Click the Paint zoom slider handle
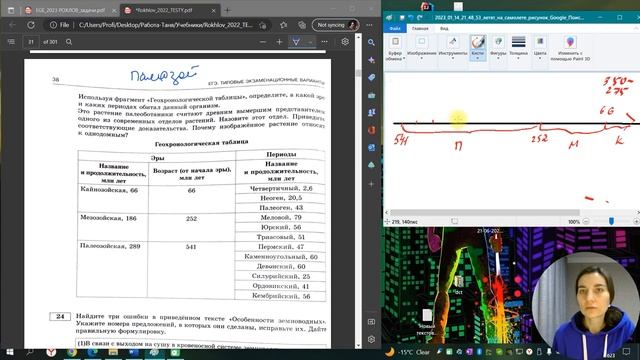Screen dimensions: 640x360 click(611, 221)
